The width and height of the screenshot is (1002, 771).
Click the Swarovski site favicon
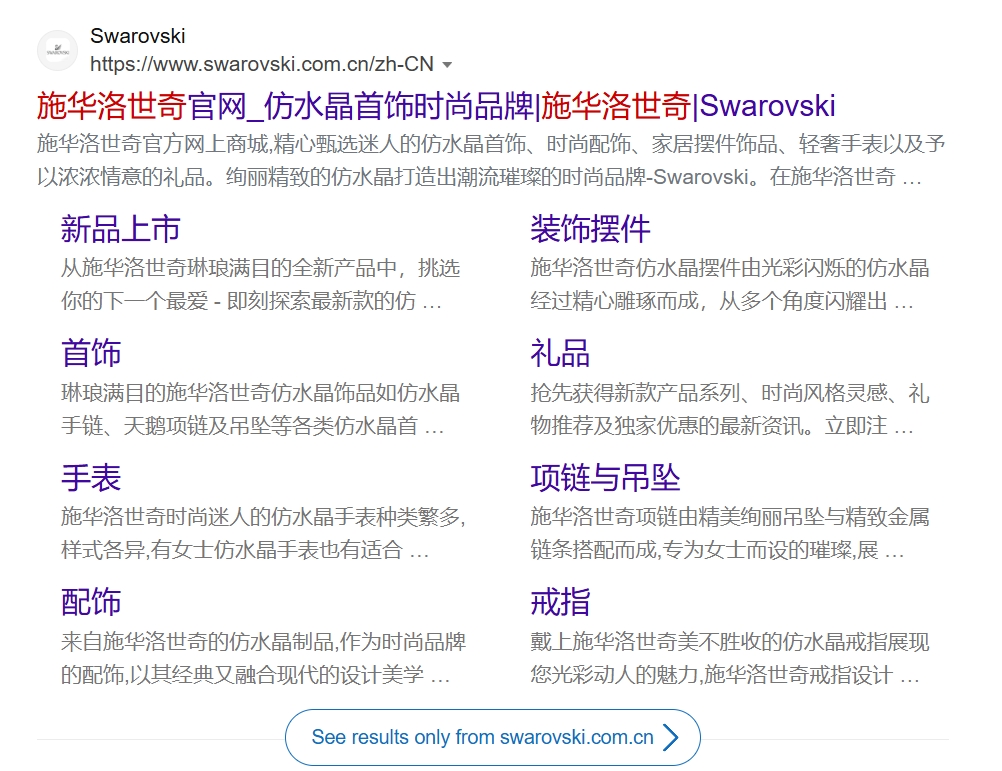[x=58, y=50]
